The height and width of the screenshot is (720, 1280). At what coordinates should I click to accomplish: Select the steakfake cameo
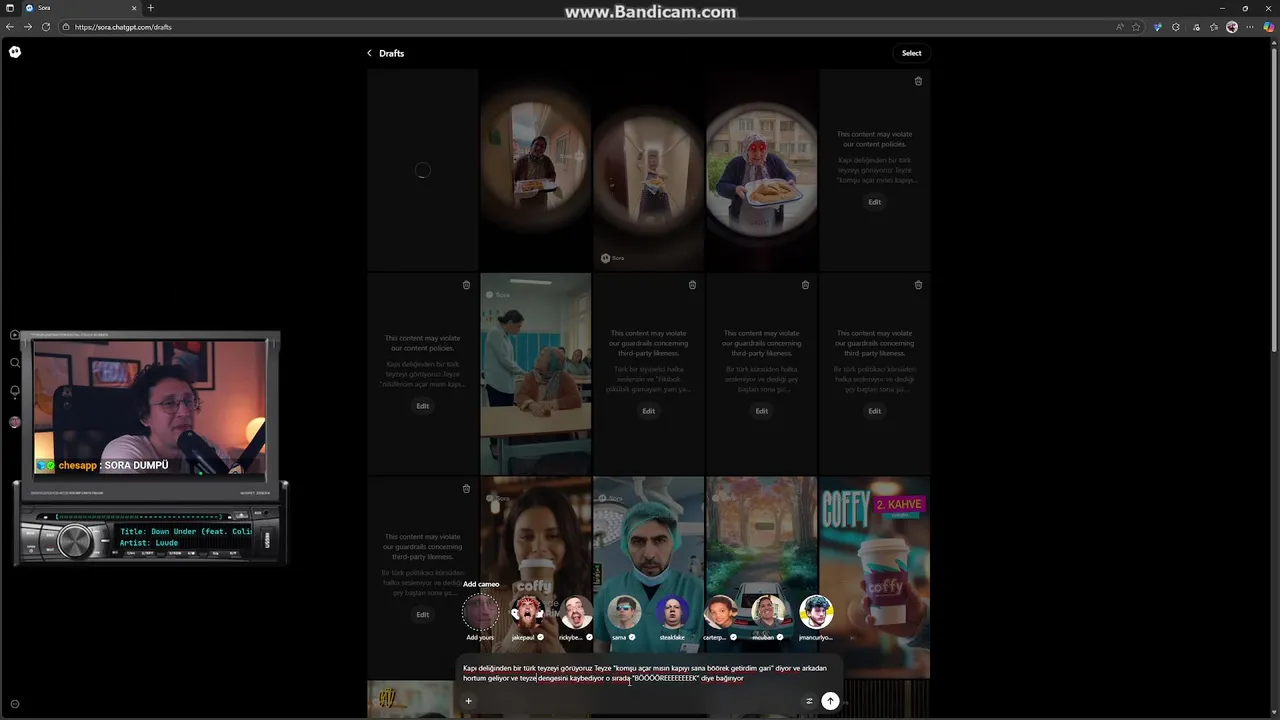click(x=672, y=612)
